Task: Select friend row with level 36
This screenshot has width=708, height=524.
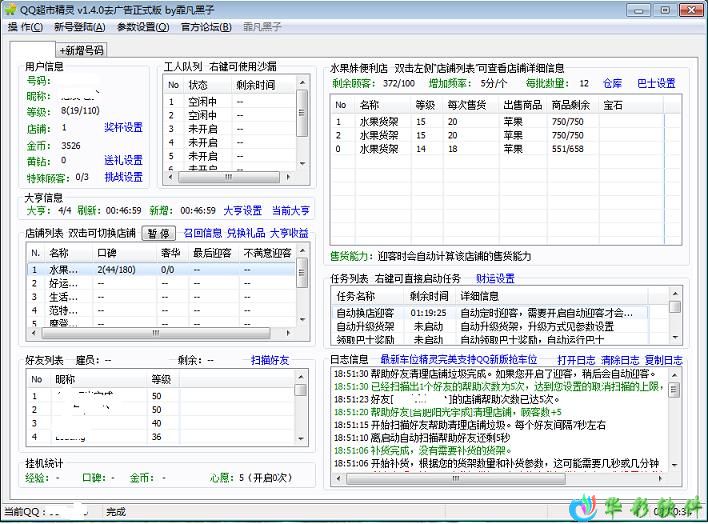Action: coord(161,437)
